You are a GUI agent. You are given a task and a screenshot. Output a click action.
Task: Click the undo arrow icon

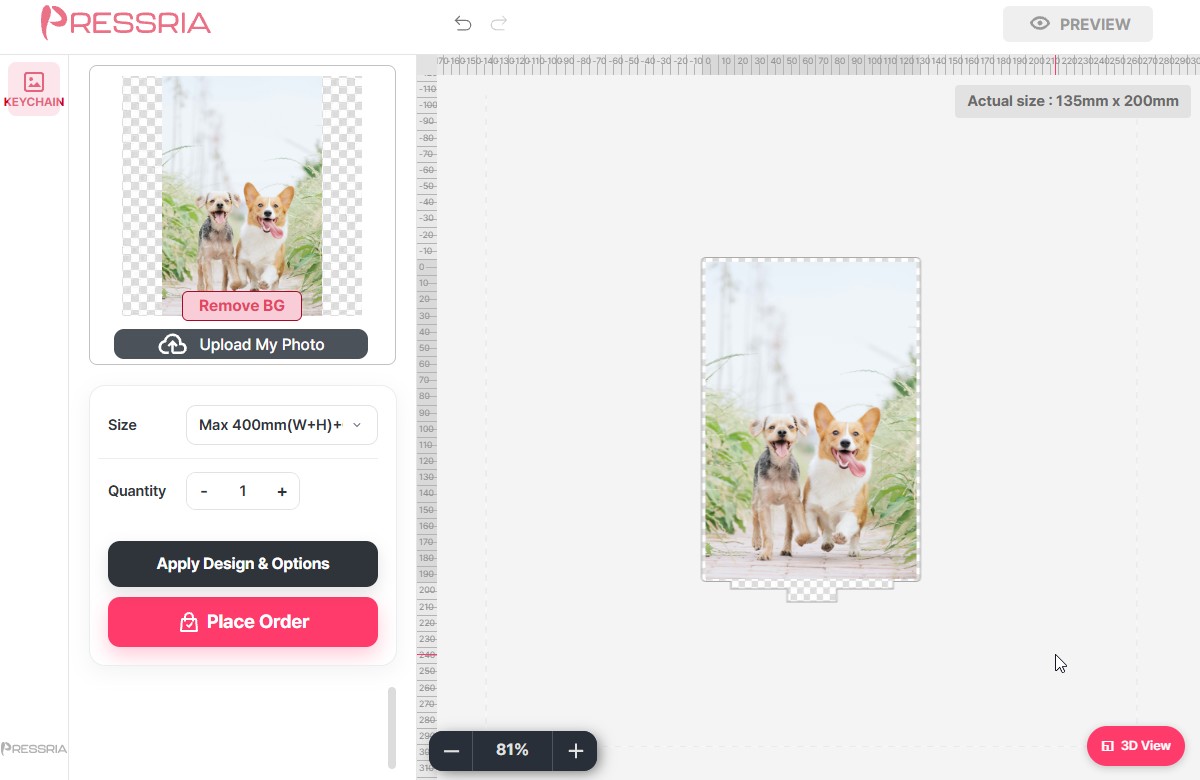point(462,23)
